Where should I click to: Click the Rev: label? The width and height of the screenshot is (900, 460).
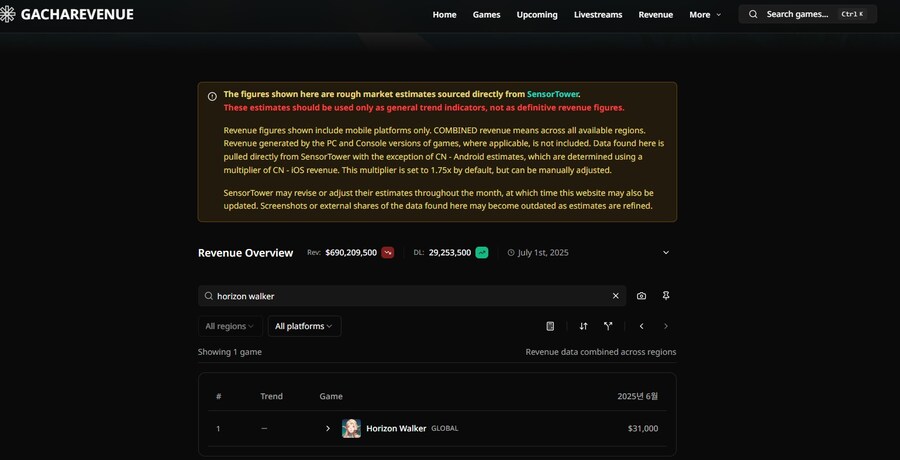[x=313, y=253]
